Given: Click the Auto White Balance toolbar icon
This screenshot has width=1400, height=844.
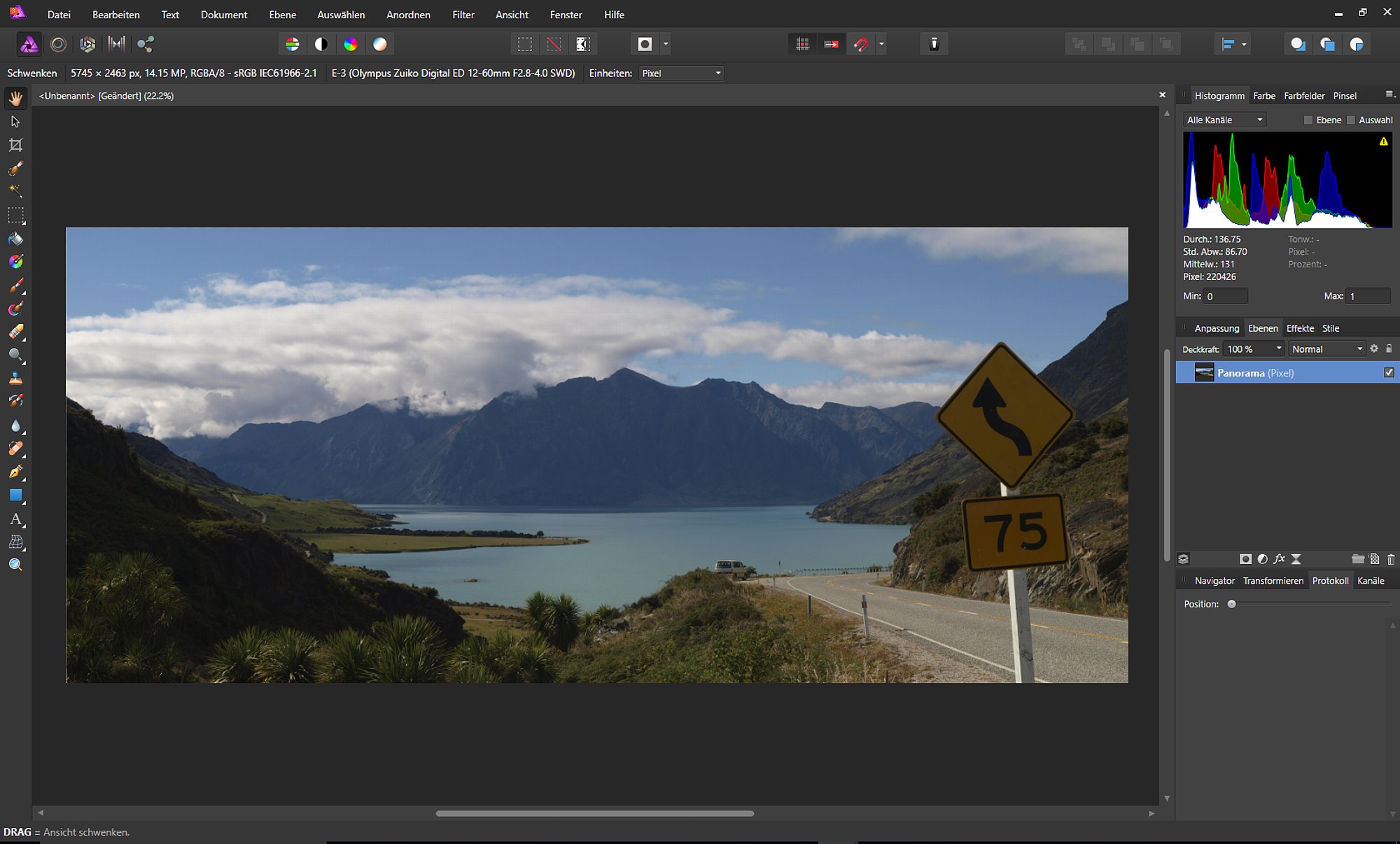Looking at the screenshot, I should [379, 44].
